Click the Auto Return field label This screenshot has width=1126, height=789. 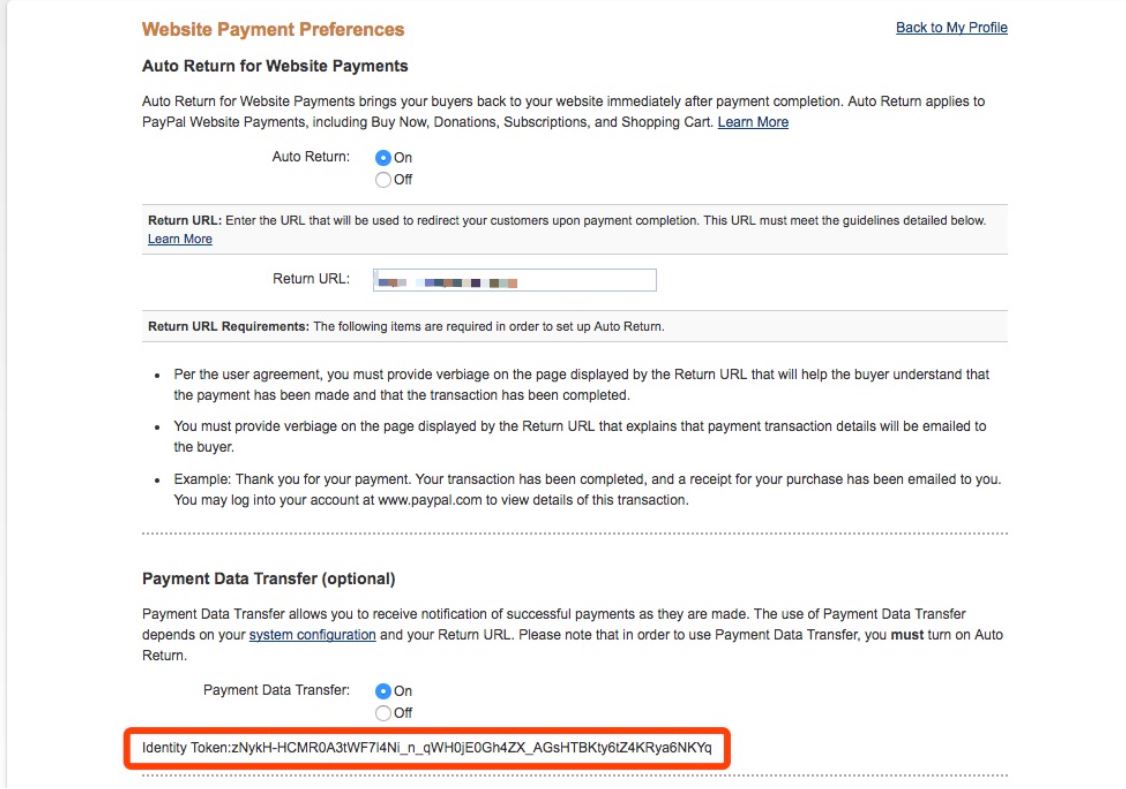[310, 157]
